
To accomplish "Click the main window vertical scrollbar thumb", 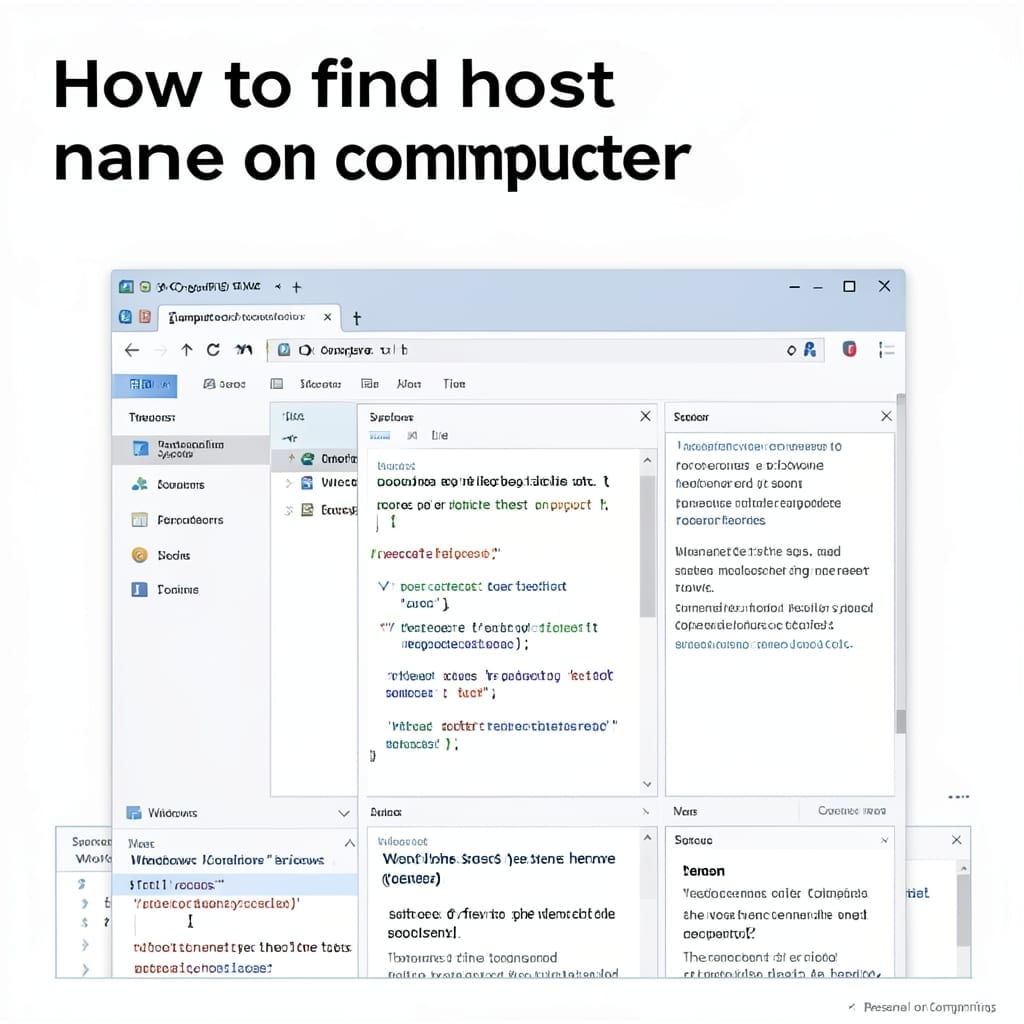I will pos(901,722).
